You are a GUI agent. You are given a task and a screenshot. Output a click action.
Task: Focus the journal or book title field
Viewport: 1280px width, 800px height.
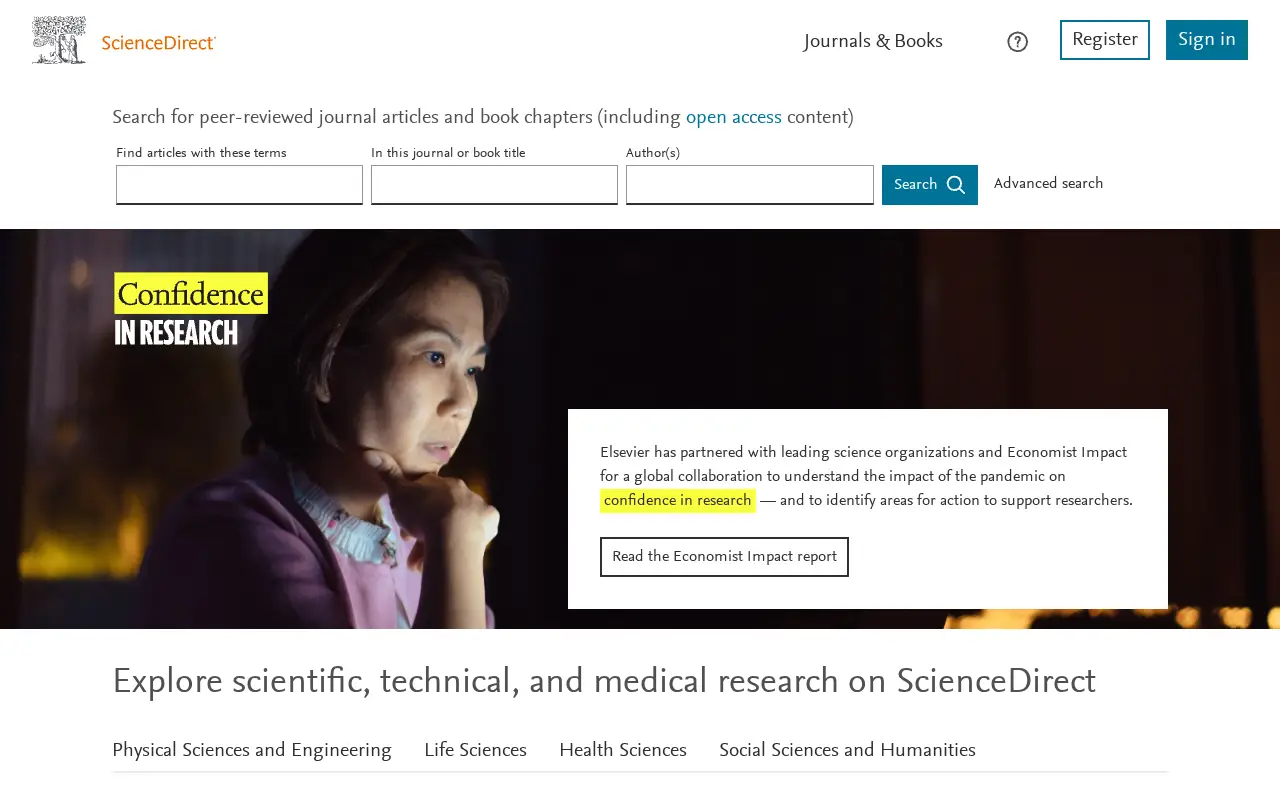pyautogui.click(x=494, y=185)
